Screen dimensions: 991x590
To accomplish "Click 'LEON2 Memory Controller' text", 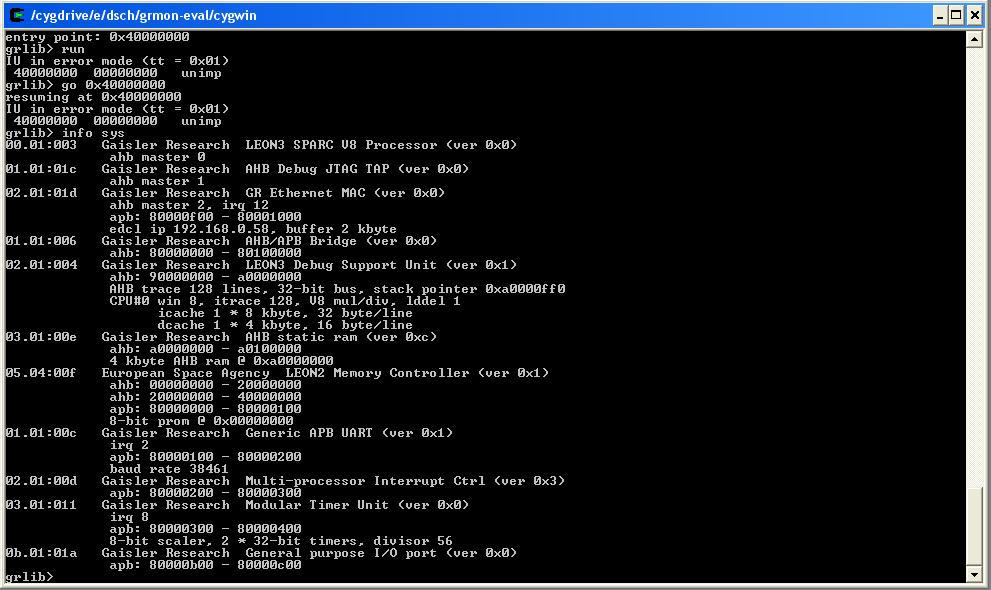I will point(377,373).
